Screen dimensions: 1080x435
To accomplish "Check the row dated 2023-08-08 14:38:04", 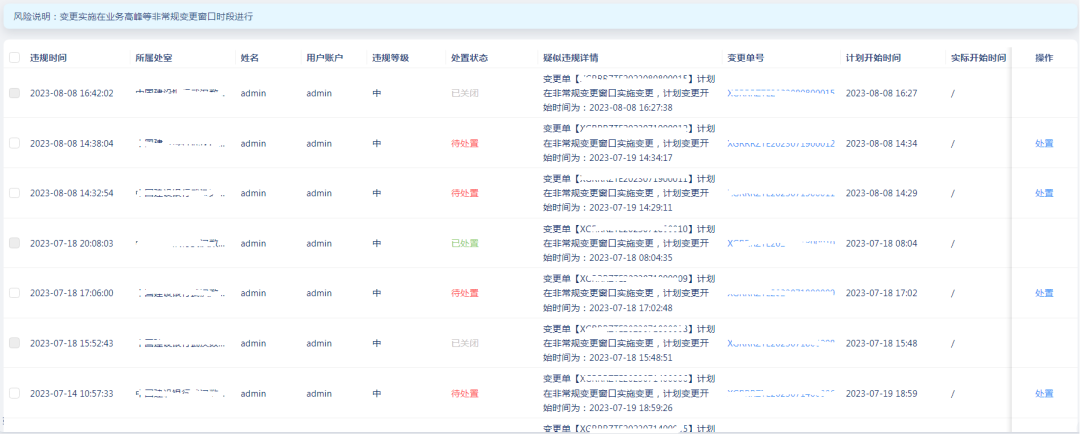I will [x=14, y=143].
